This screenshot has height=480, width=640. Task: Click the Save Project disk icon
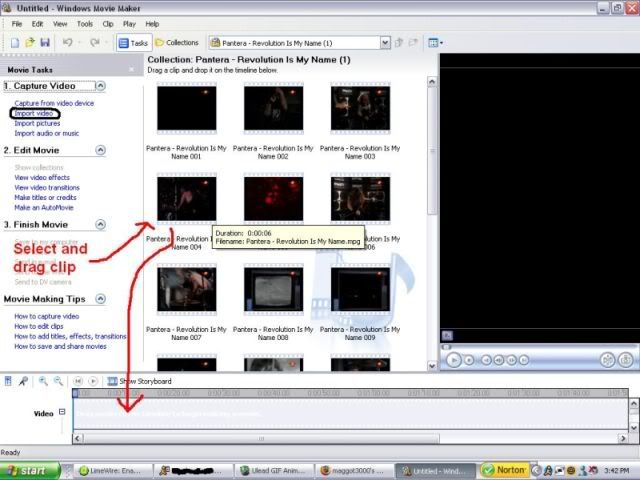[x=45, y=42]
